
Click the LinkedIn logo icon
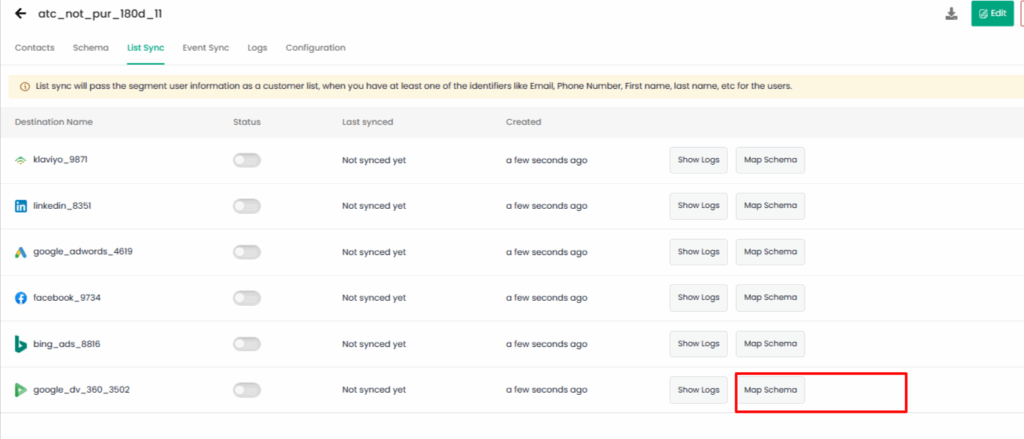coord(21,206)
